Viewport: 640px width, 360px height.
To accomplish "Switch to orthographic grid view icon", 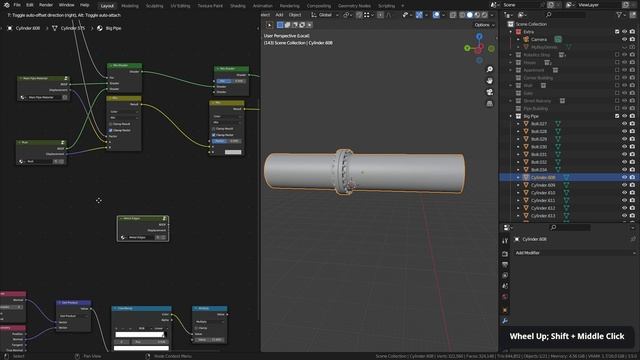I will point(489,104).
